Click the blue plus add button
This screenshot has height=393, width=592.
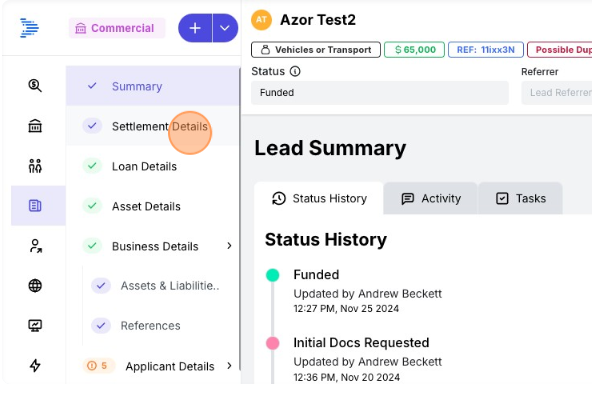(x=195, y=28)
